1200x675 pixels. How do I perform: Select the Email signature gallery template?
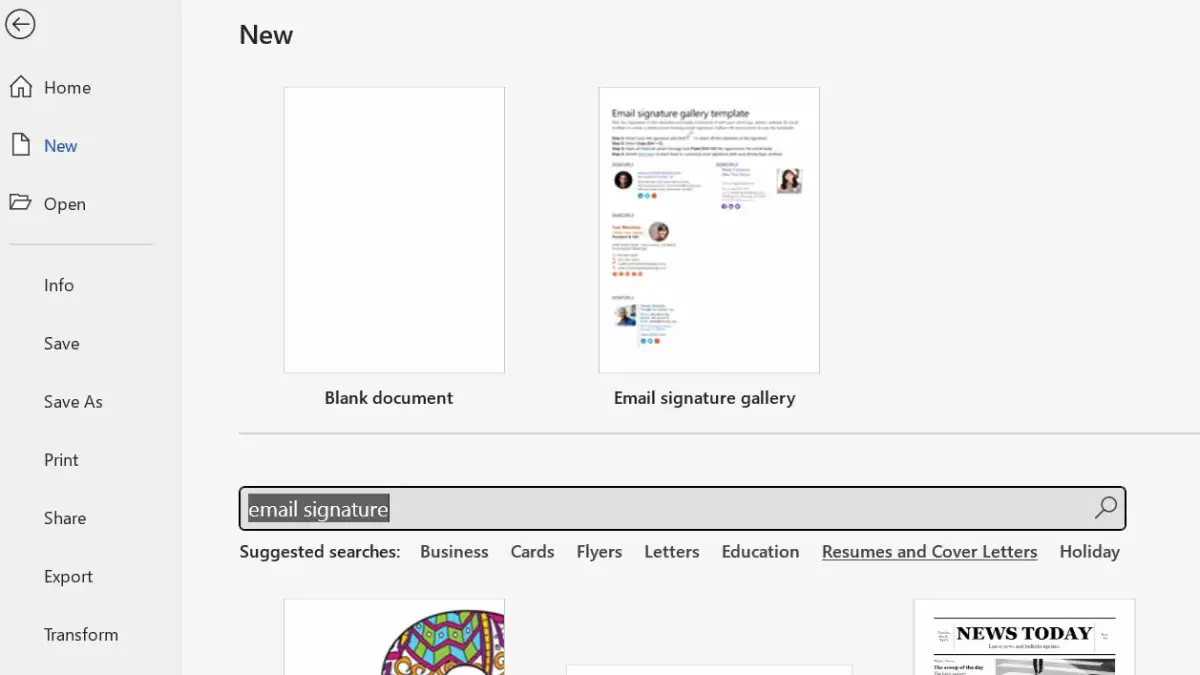coord(708,230)
